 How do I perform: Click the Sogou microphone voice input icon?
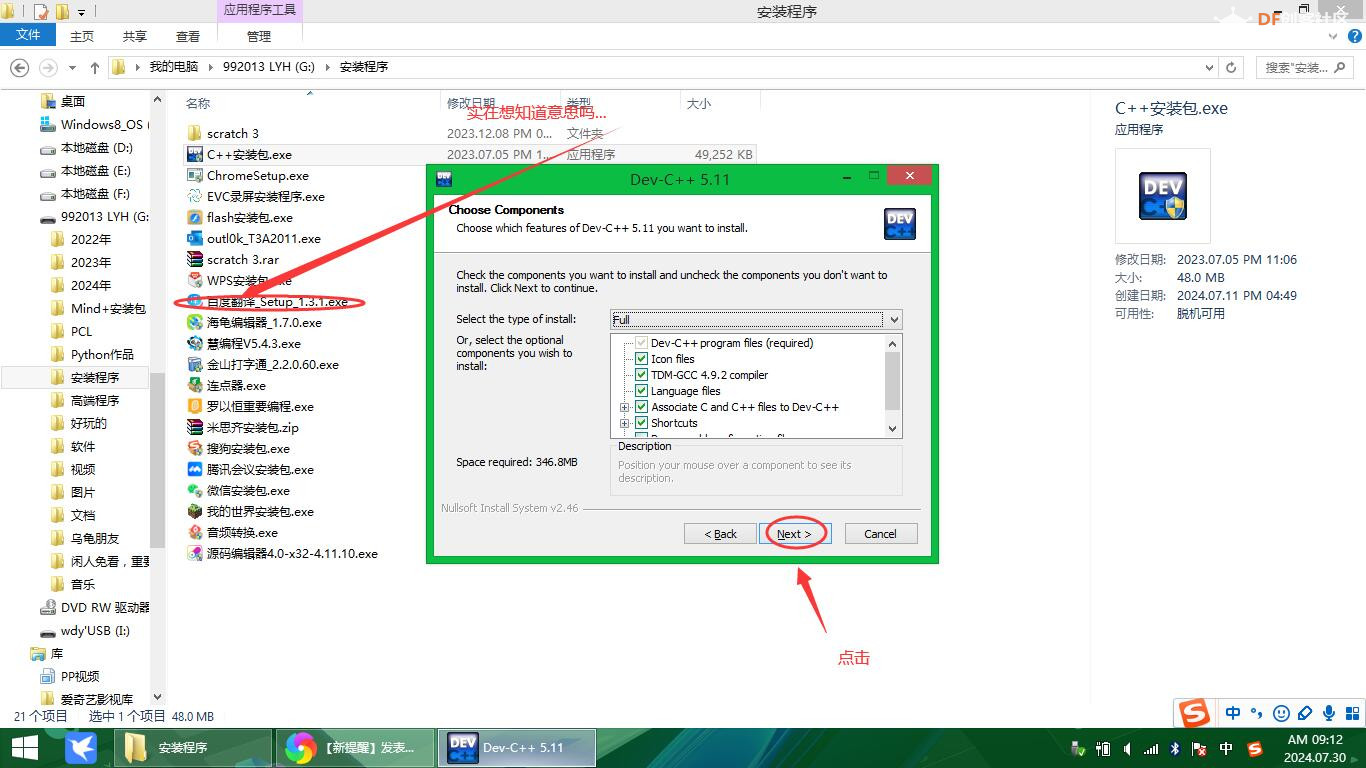[x=1329, y=713]
